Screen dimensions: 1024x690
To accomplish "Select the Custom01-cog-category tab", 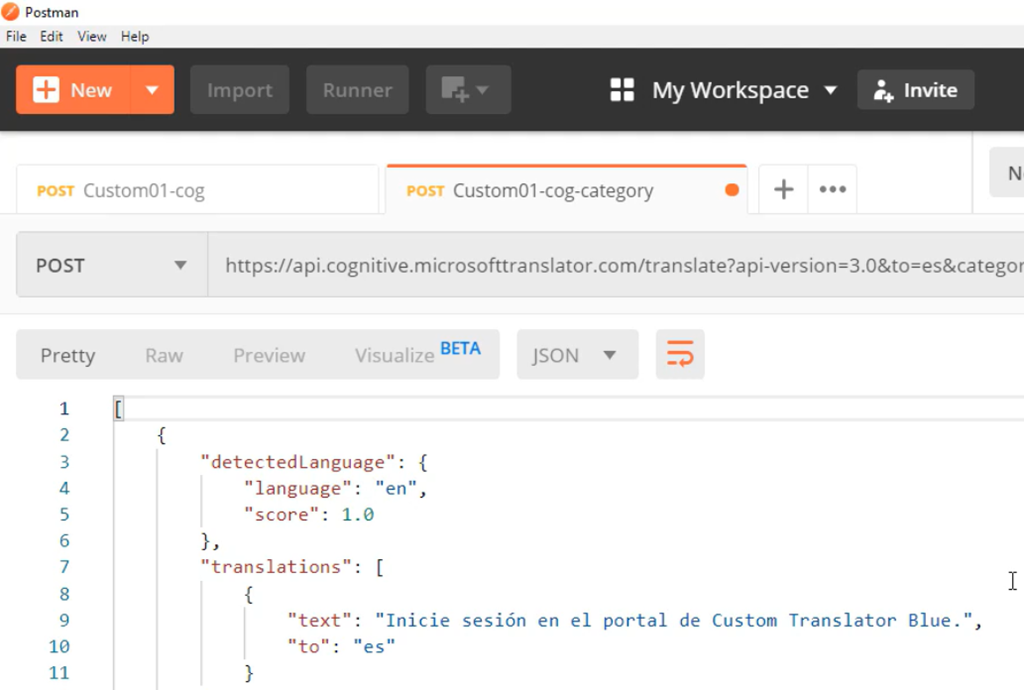I will (x=552, y=190).
